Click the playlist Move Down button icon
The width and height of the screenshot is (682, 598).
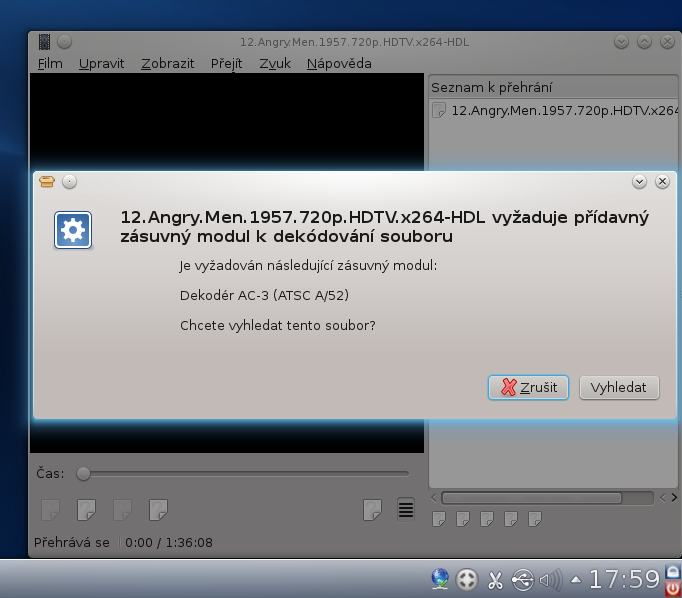coord(535,518)
